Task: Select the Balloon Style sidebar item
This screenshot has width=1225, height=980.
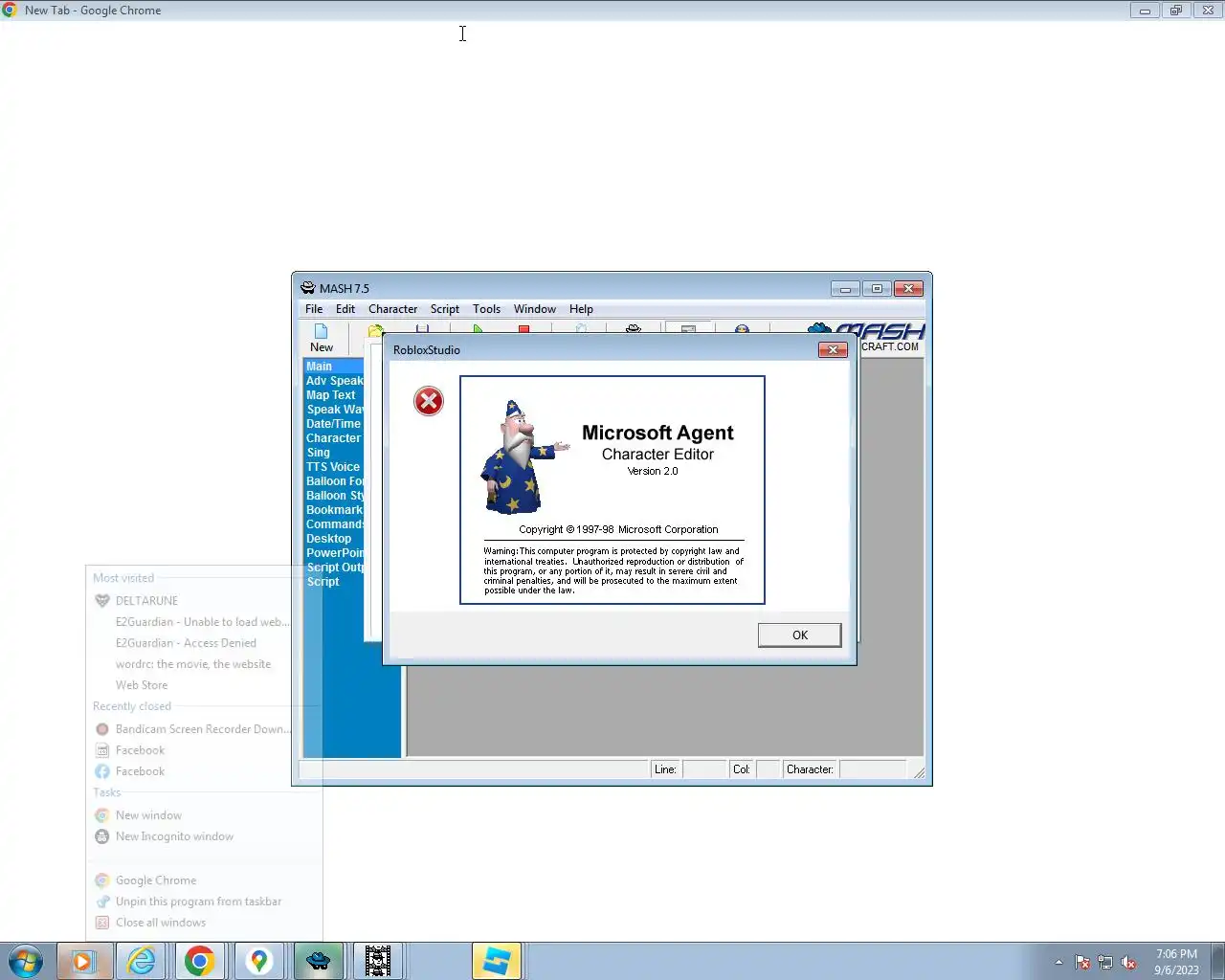Action: click(x=334, y=496)
